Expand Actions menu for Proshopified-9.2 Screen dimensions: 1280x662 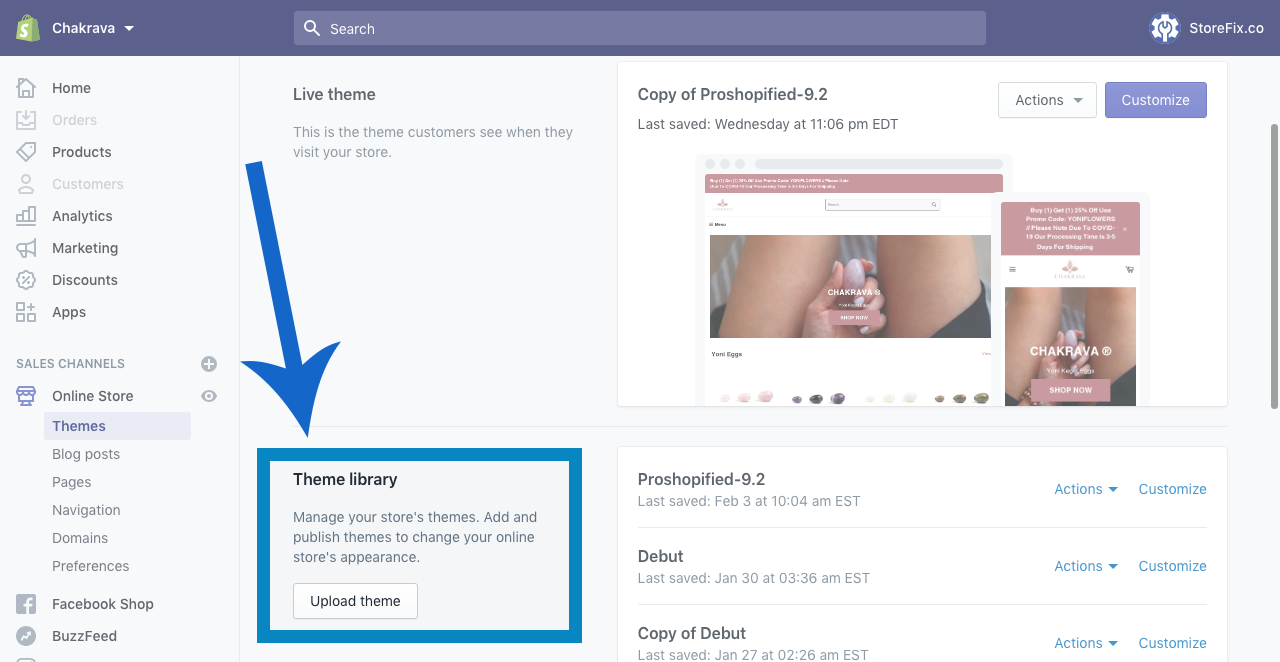click(x=1086, y=489)
